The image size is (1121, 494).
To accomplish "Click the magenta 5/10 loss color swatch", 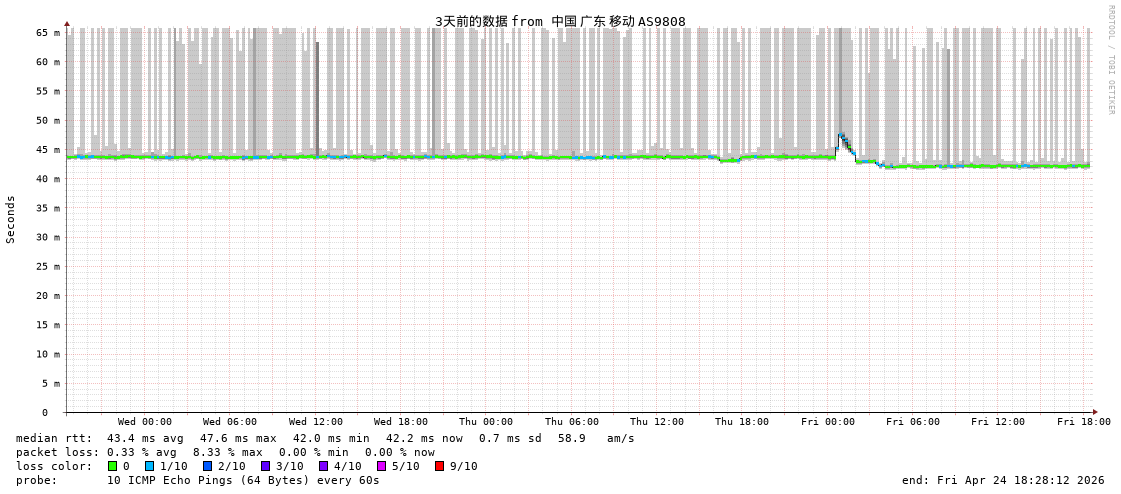I will (381, 466).
